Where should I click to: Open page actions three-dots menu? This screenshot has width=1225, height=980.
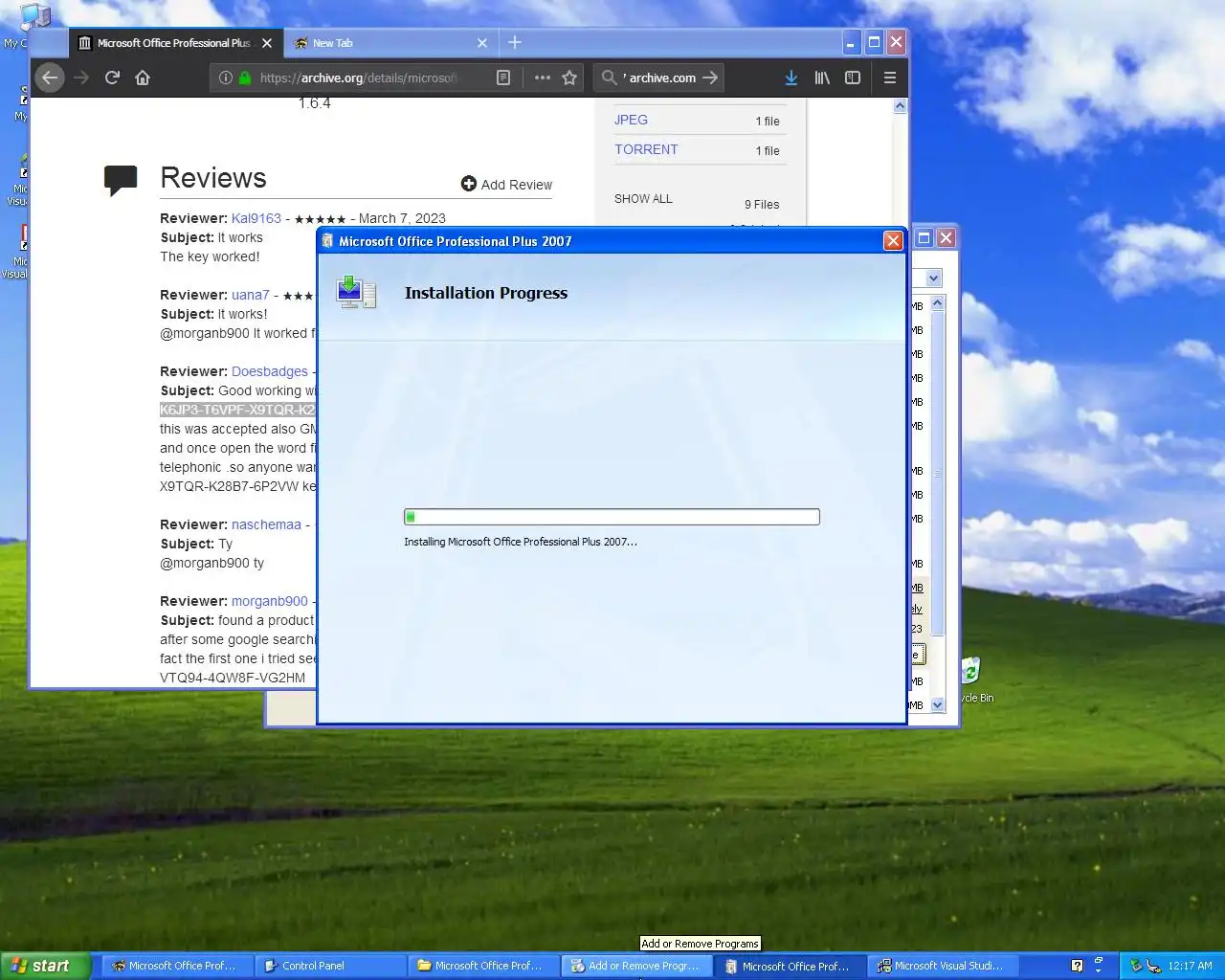click(543, 78)
